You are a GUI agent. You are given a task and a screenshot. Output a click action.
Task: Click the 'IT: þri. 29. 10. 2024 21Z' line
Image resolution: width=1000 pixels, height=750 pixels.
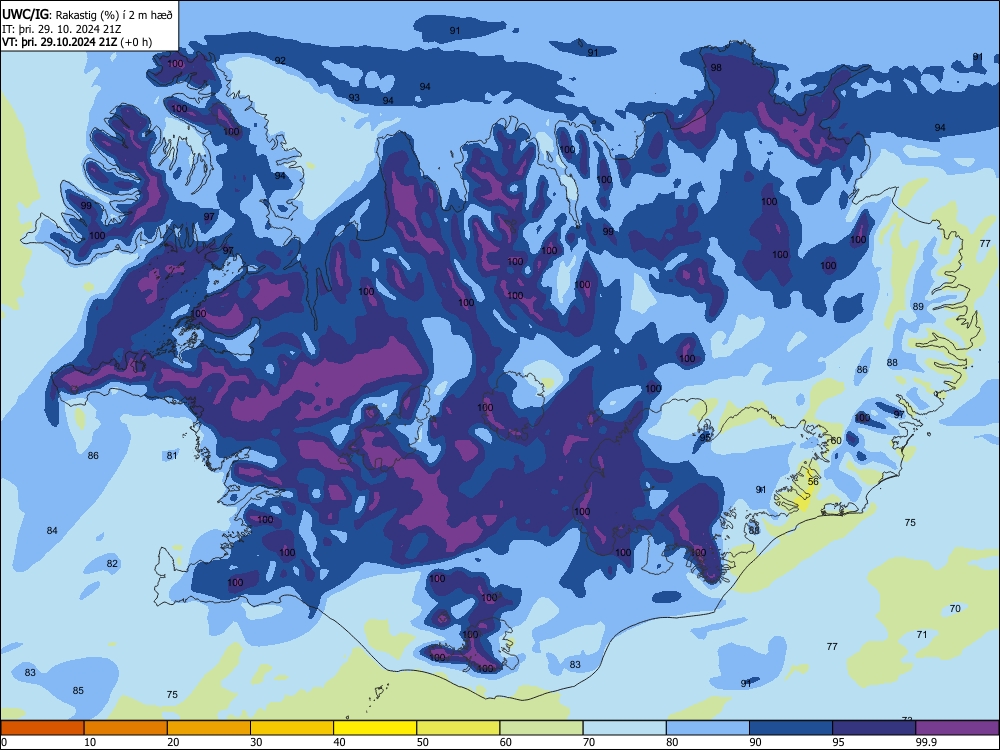(60, 29)
